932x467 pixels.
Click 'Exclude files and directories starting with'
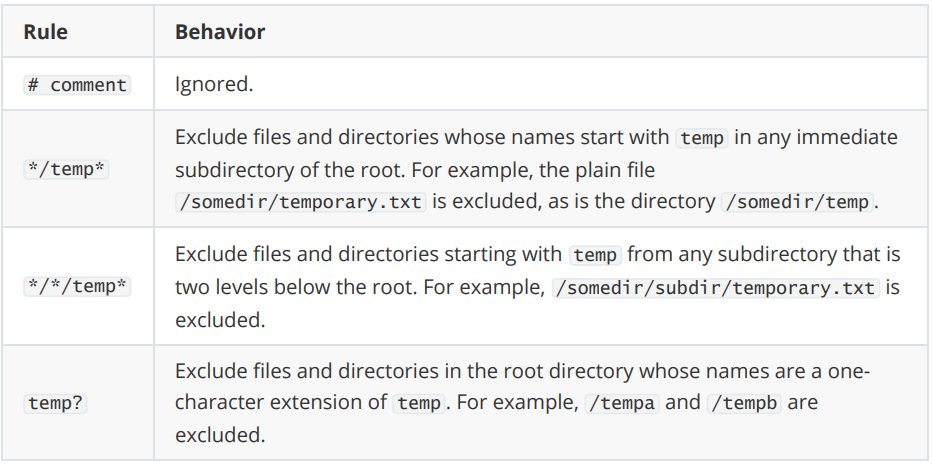(x=368, y=254)
